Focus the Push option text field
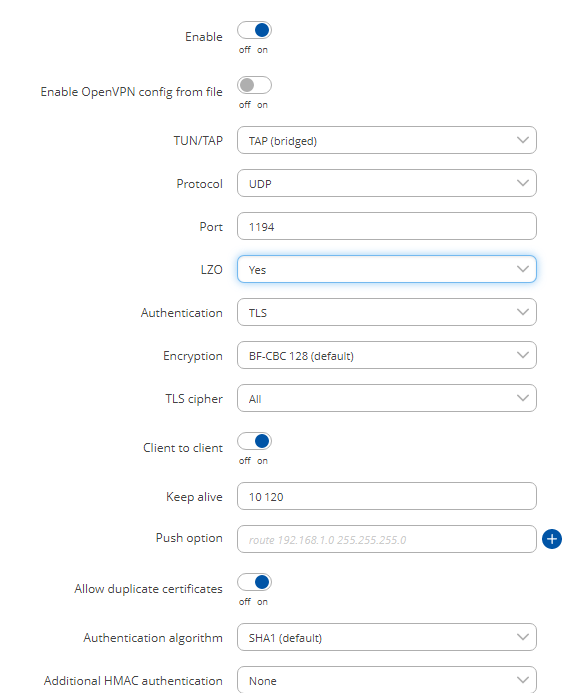Image resolution: width=579 pixels, height=693 pixels. [387, 539]
